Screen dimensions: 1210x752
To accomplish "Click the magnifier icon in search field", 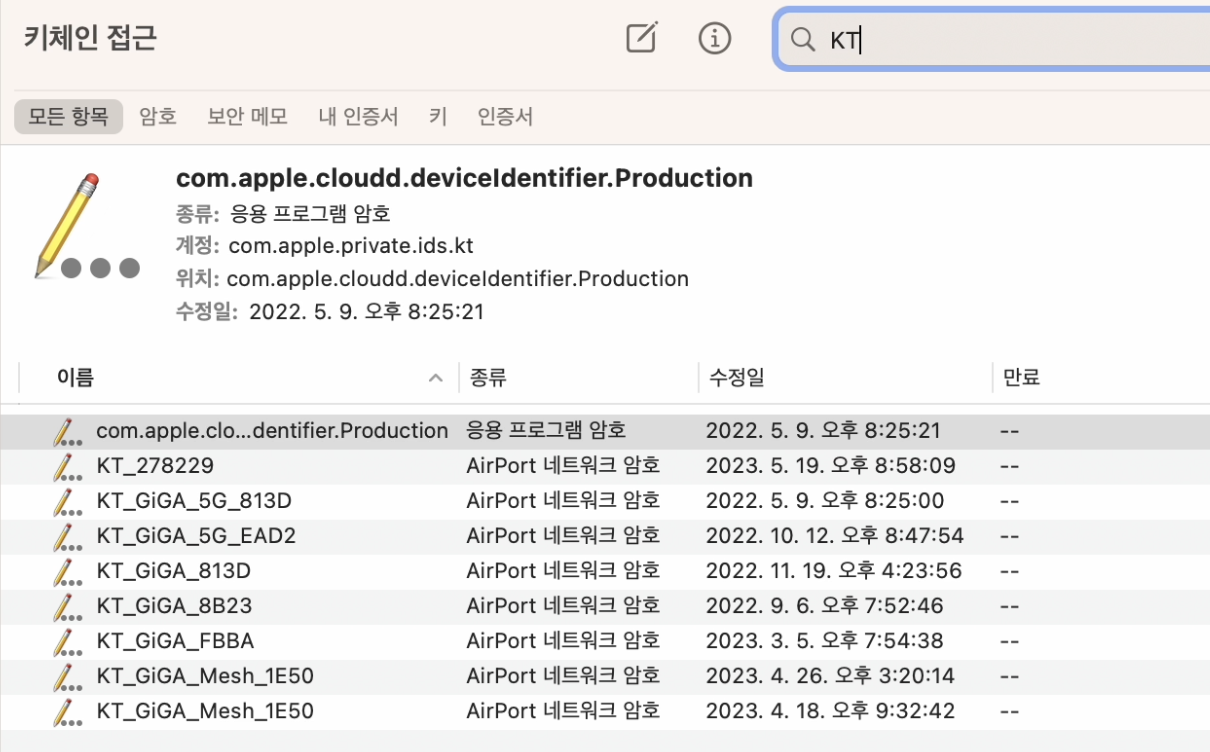I will click(802, 40).
